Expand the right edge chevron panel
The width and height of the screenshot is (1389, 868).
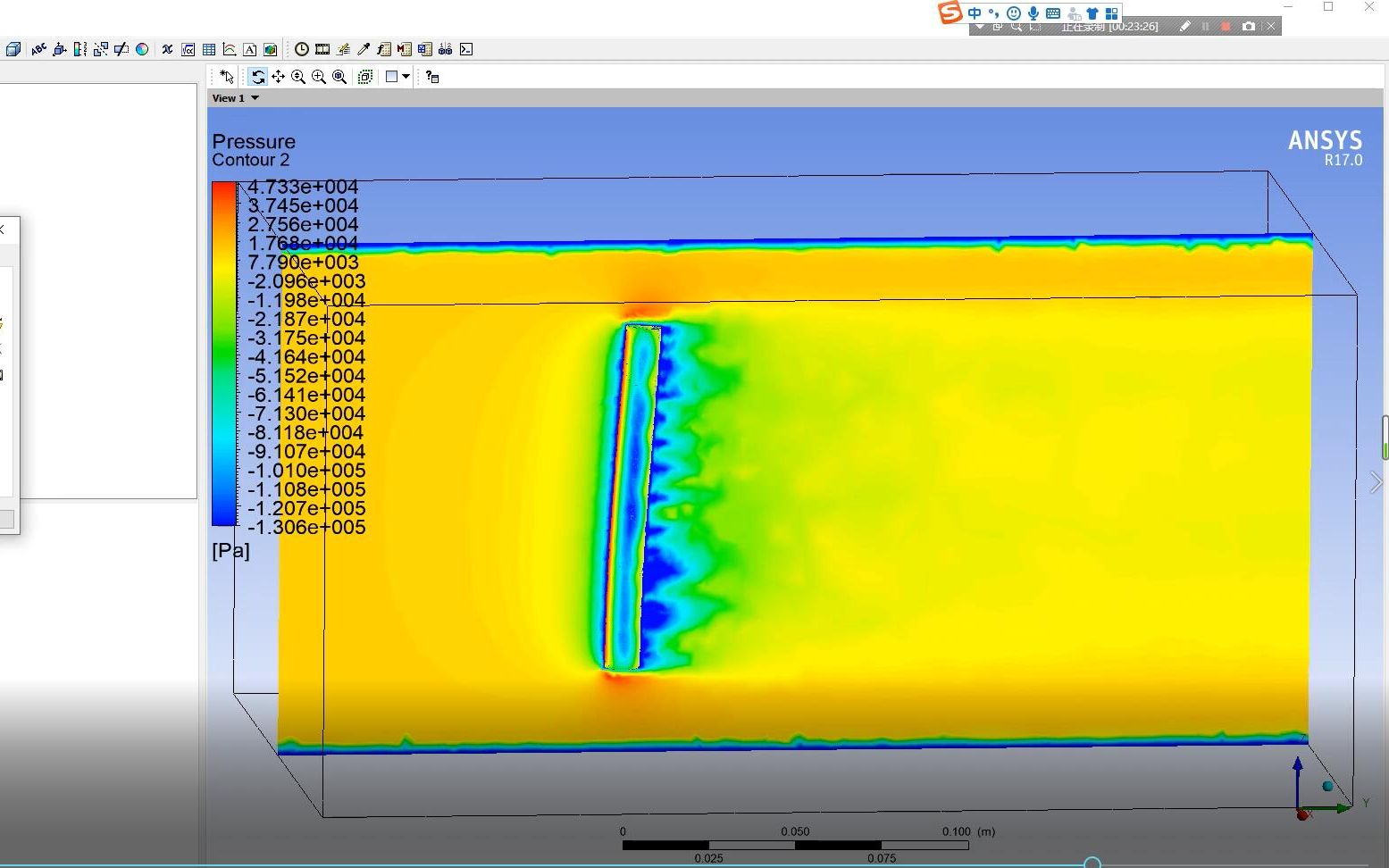click(x=1376, y=482)
